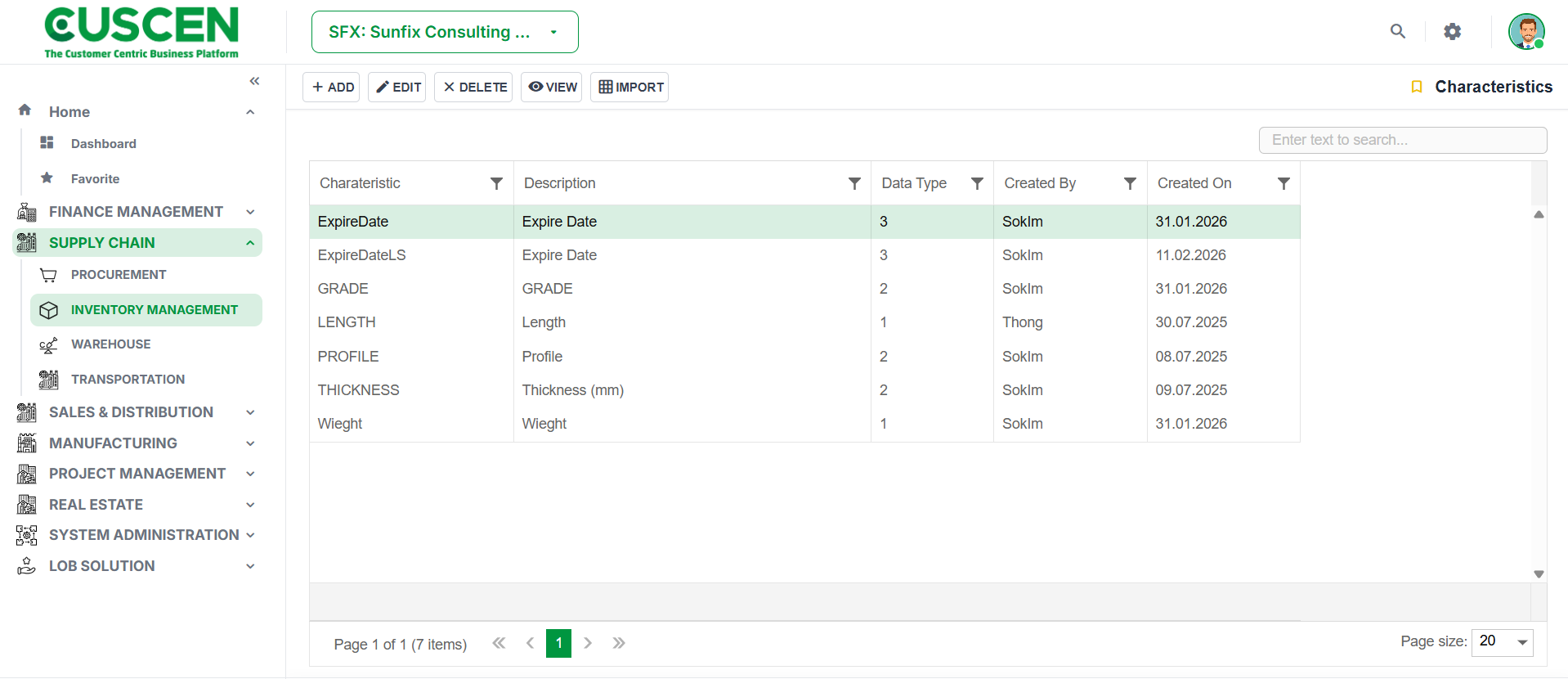The width and height of the screenshot is (1568, 679).
Task: Focus the Enter text to search field
Action: (x=1403, y=140)
